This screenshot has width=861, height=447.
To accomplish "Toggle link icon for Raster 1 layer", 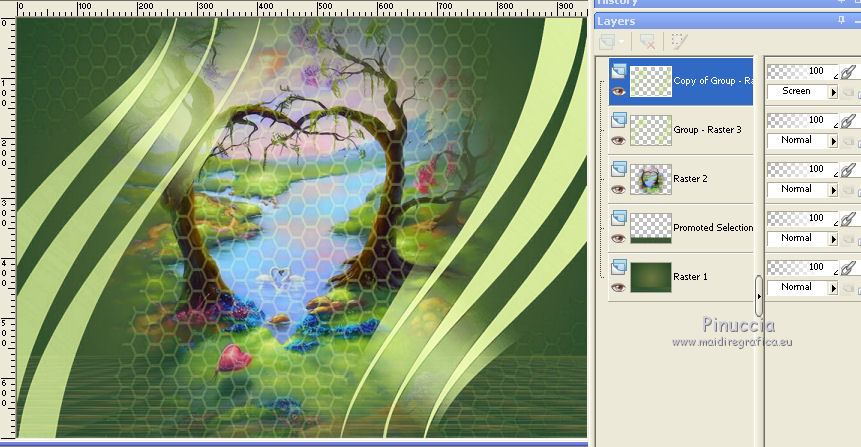I will 848,267.
